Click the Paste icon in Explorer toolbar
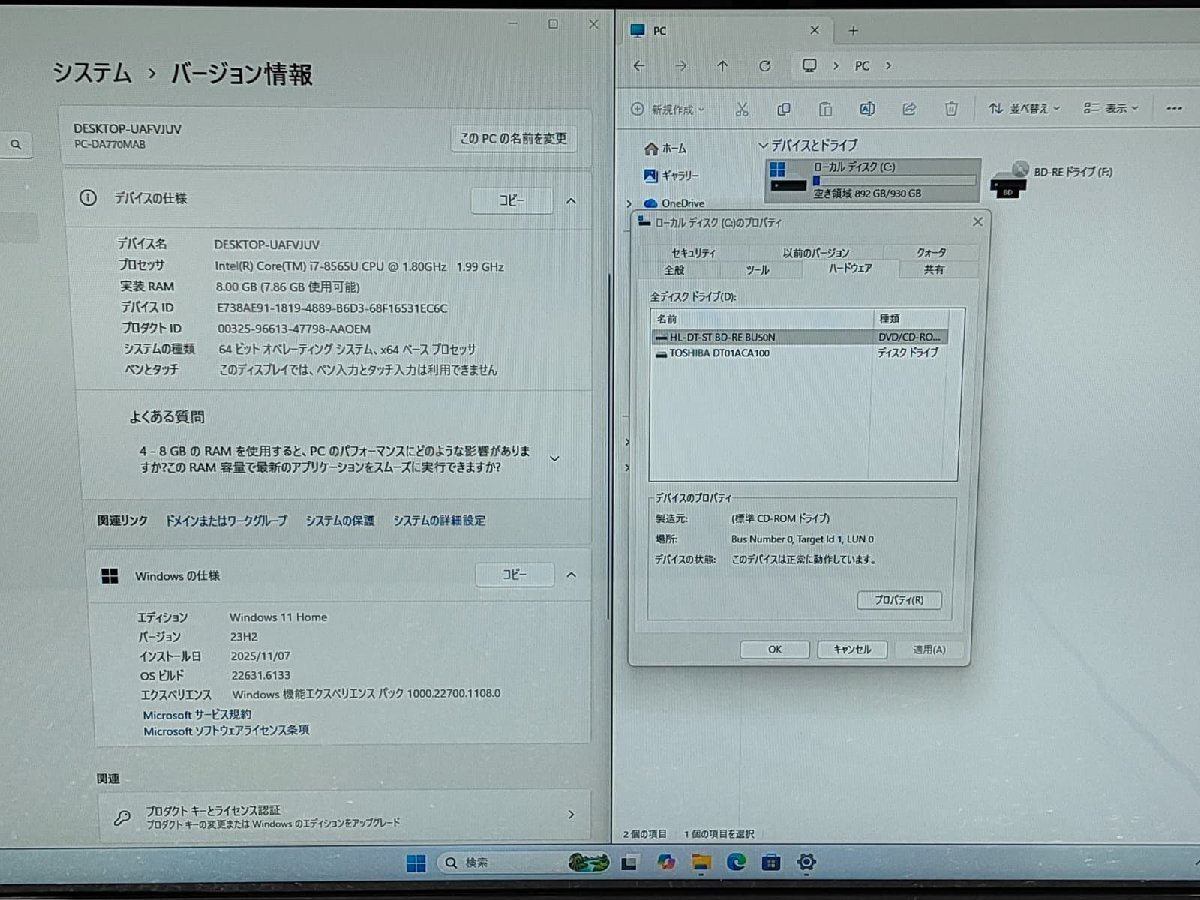The height and width of the screenshot is (900, 1200). pos(825,108)
